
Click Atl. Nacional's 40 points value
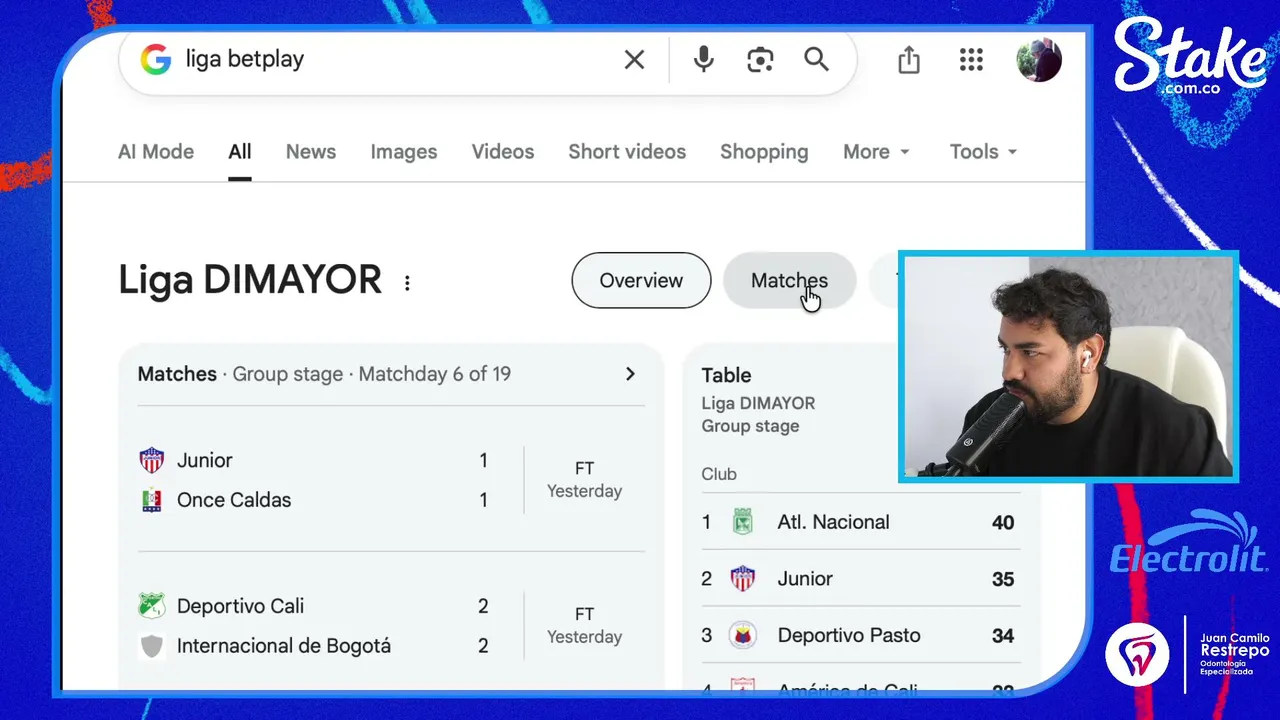click(x=1003, y=522)
